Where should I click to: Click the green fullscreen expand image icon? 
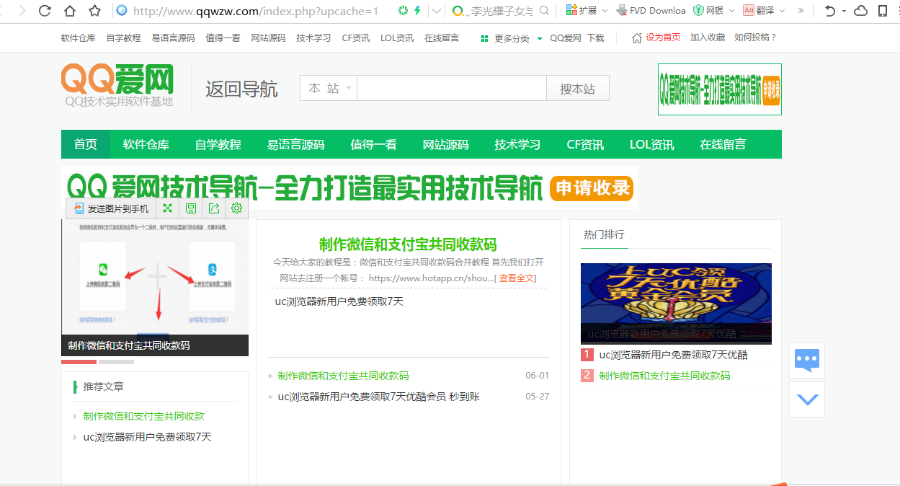[x=168, y=208]
